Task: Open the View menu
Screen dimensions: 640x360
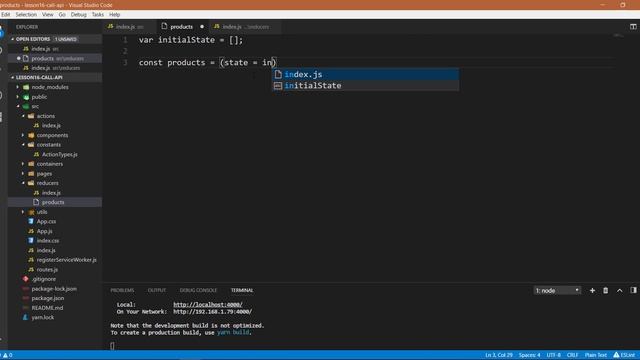Action: (x=47, y=14)
